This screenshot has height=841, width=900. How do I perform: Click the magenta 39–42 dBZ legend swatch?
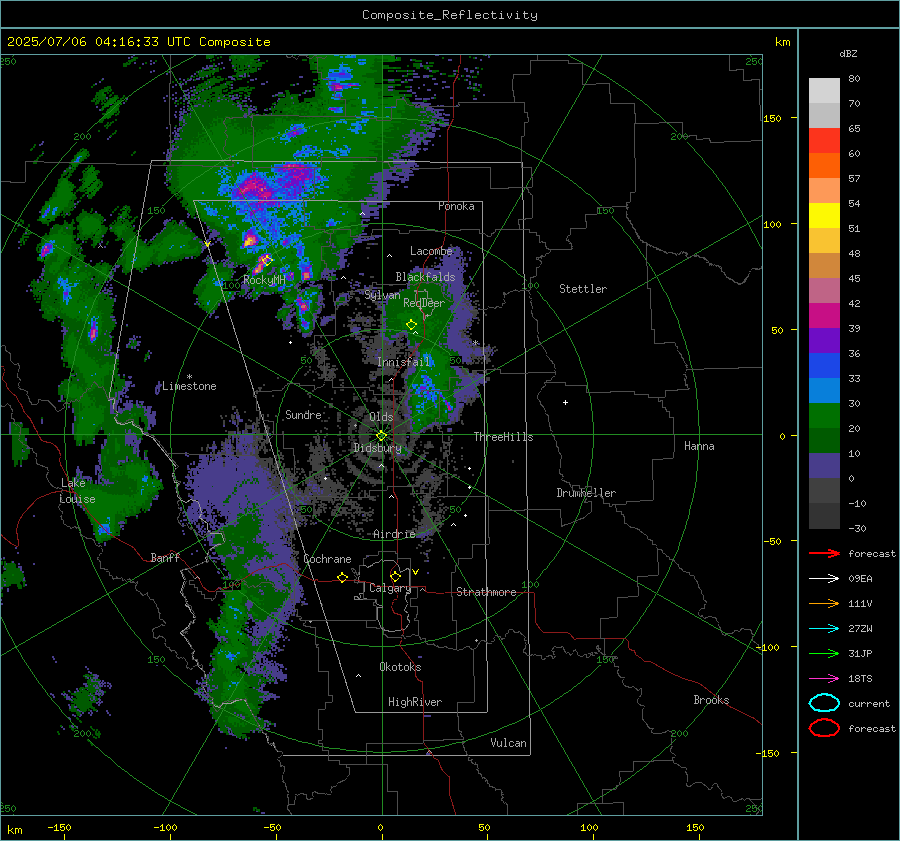(x=824, y=316)
